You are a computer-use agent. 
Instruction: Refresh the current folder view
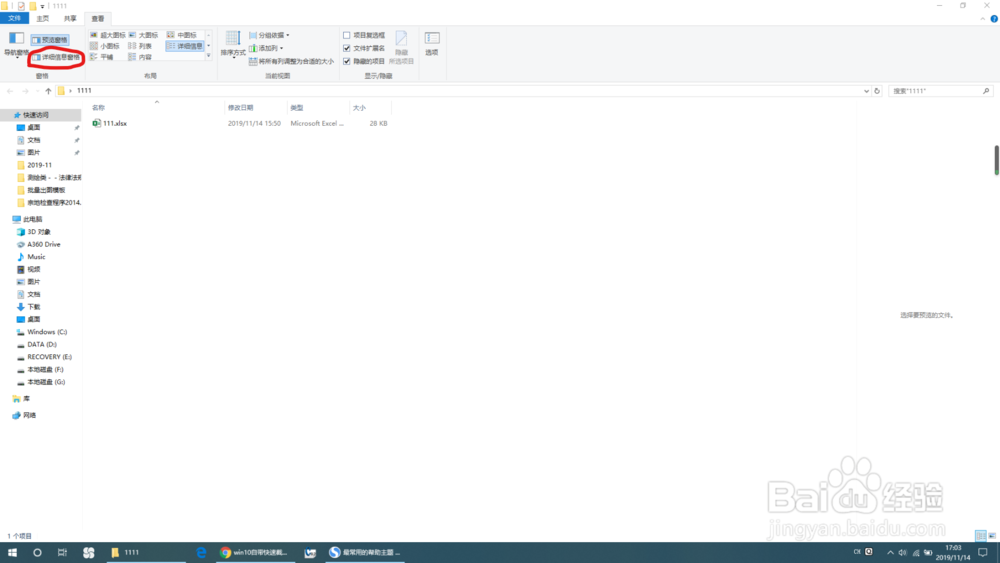877,91
